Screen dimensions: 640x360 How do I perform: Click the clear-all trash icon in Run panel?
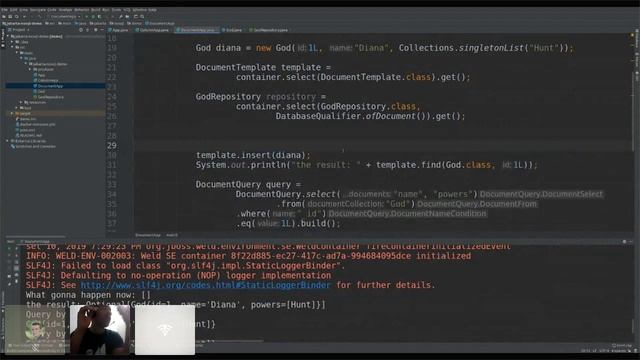pyautogui.click(x=16, y=281)
